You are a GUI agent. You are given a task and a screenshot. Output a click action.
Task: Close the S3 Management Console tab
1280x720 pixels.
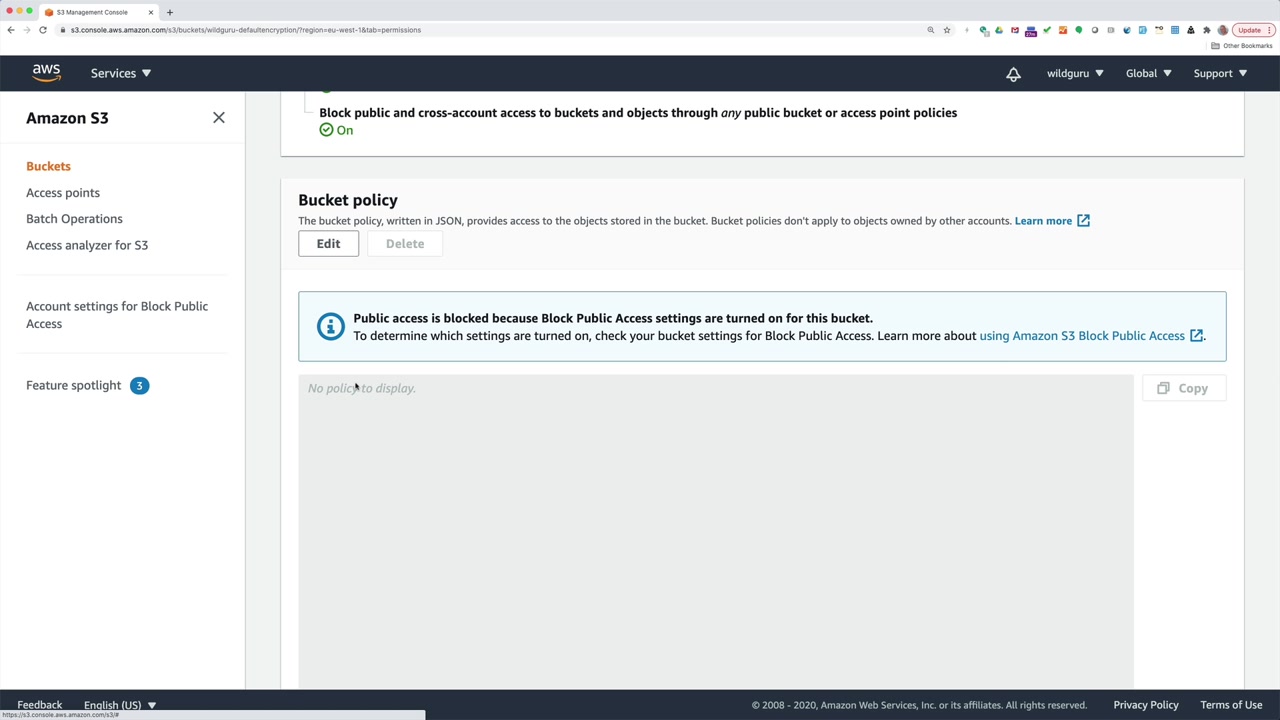151,12
